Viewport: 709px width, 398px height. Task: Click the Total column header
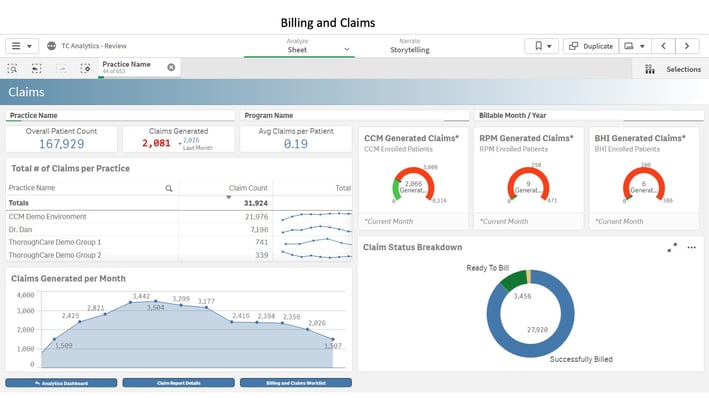point(343,188)
